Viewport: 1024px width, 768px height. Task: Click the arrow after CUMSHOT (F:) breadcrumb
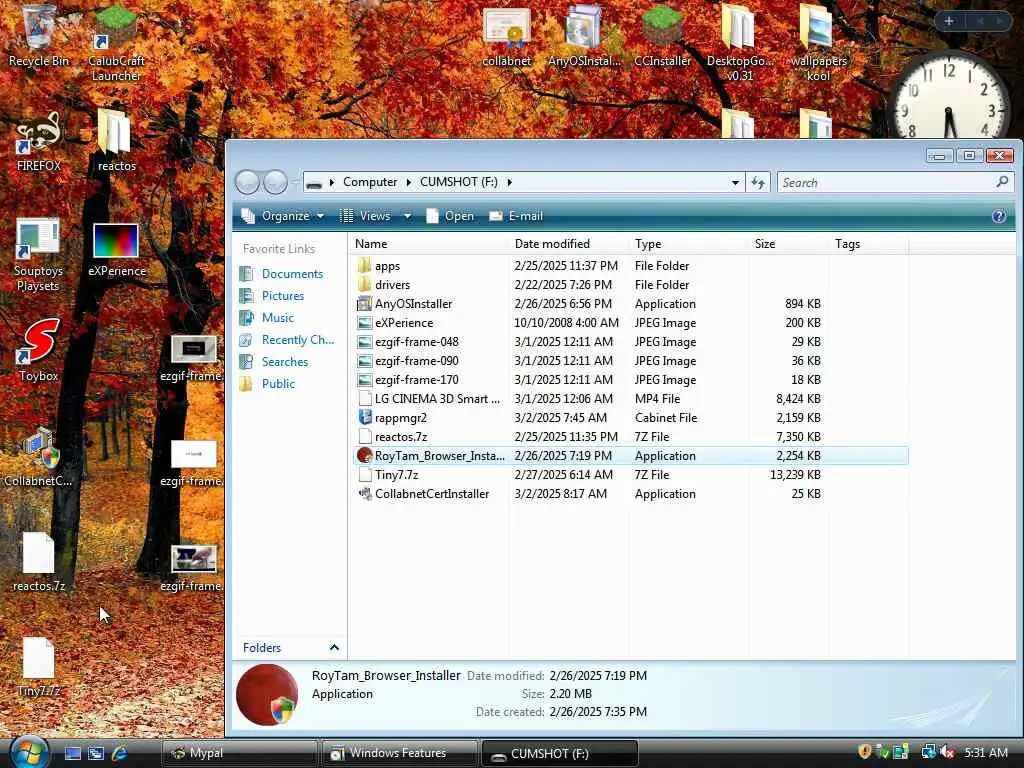(x=509, y=182)
